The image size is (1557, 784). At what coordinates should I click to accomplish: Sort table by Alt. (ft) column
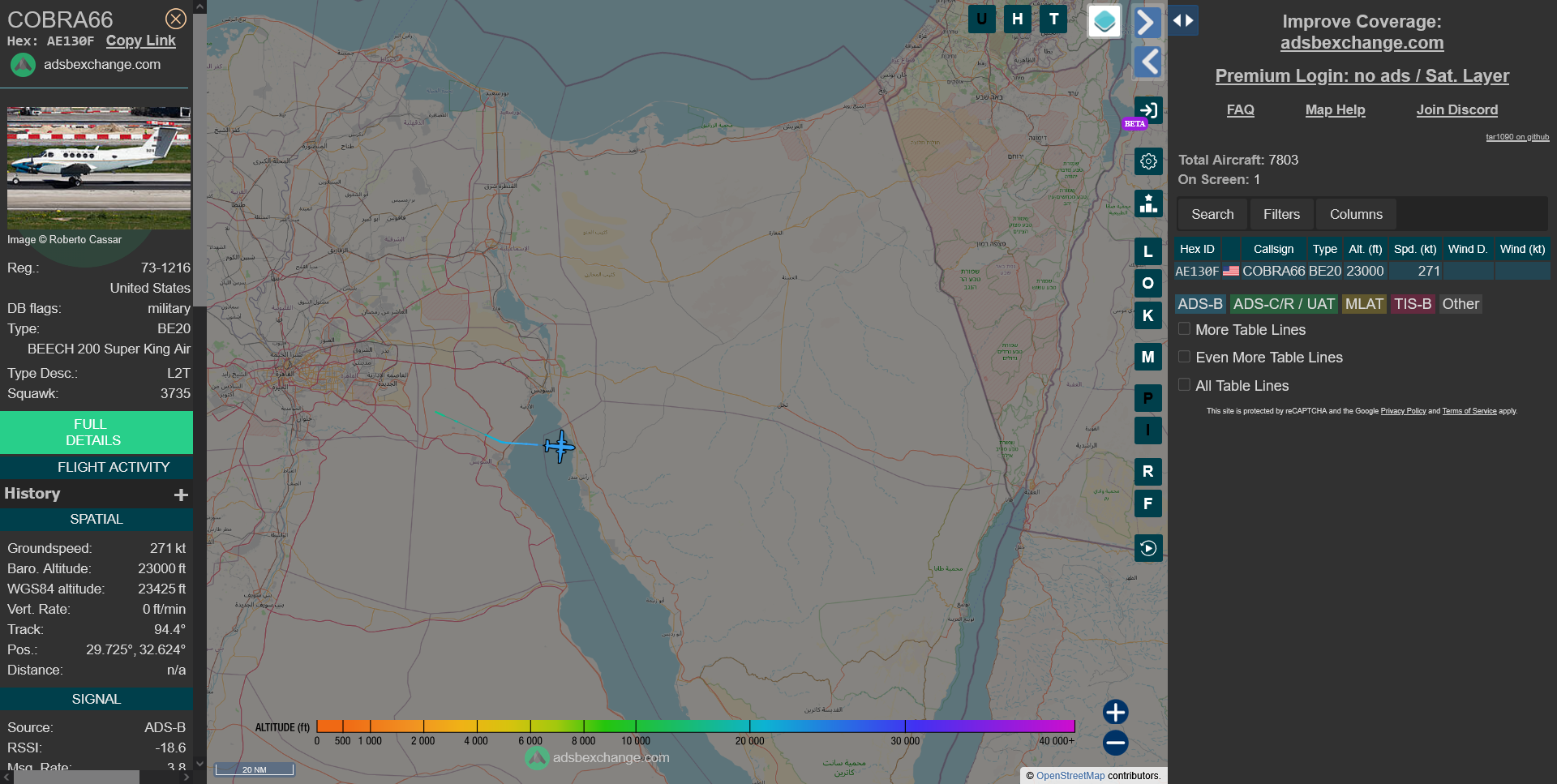pos(1366,249)
